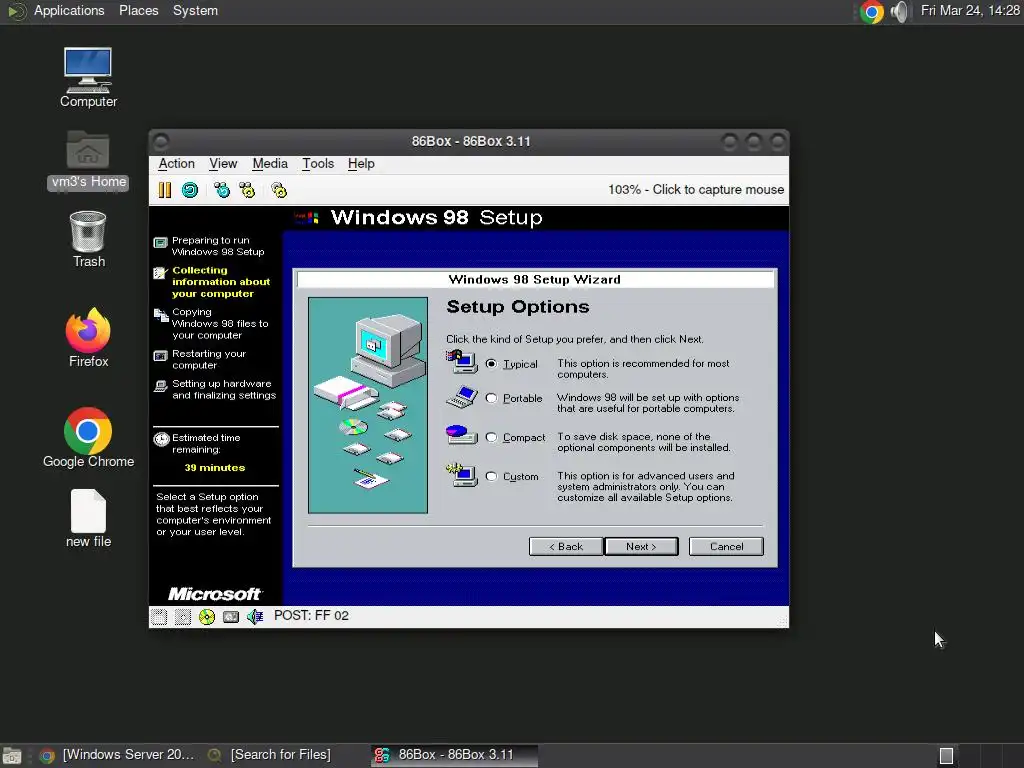Click the CD-ROM disc icon in status bar

point(206,616)
